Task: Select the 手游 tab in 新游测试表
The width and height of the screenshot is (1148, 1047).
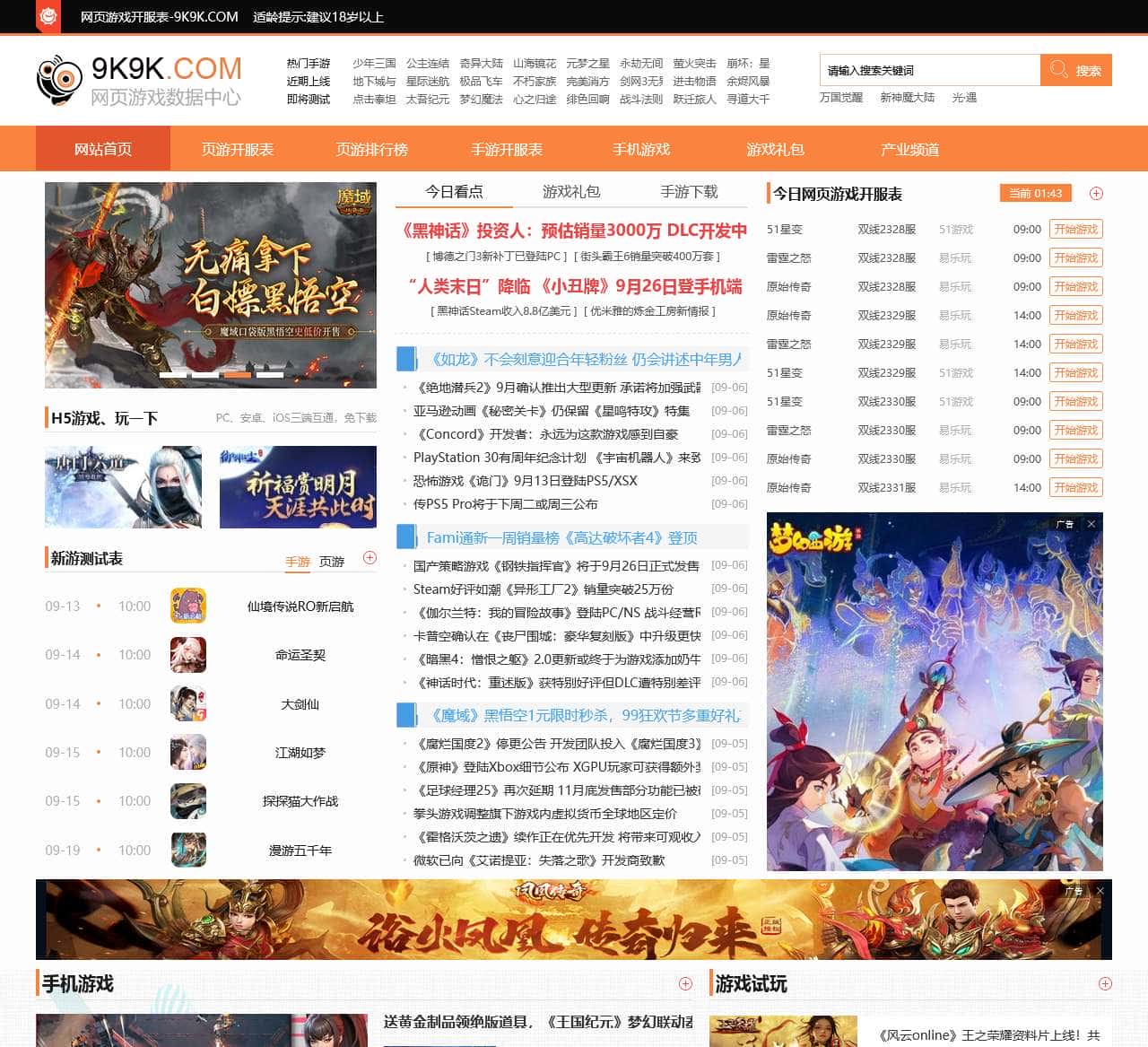Action: (298, 562)
